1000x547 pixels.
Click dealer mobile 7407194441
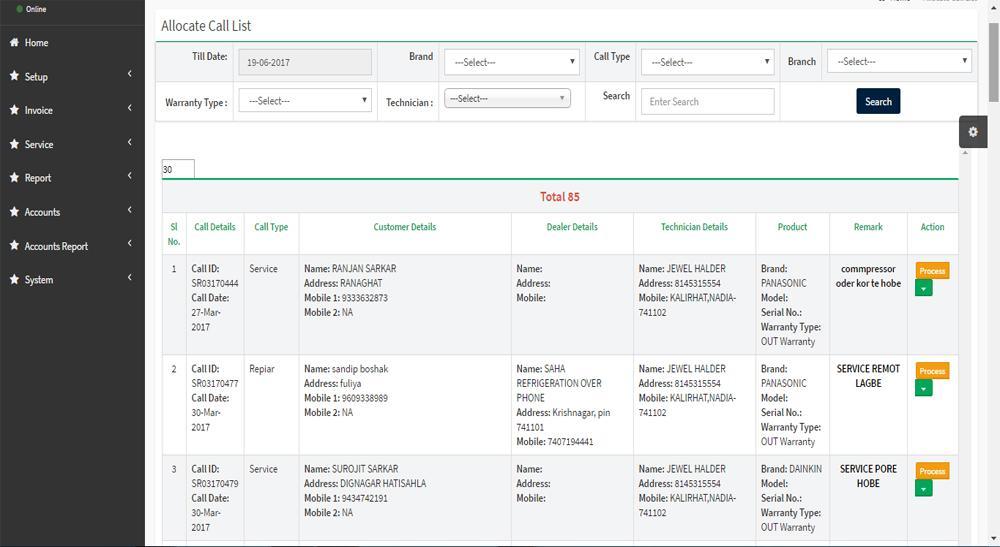570,441
